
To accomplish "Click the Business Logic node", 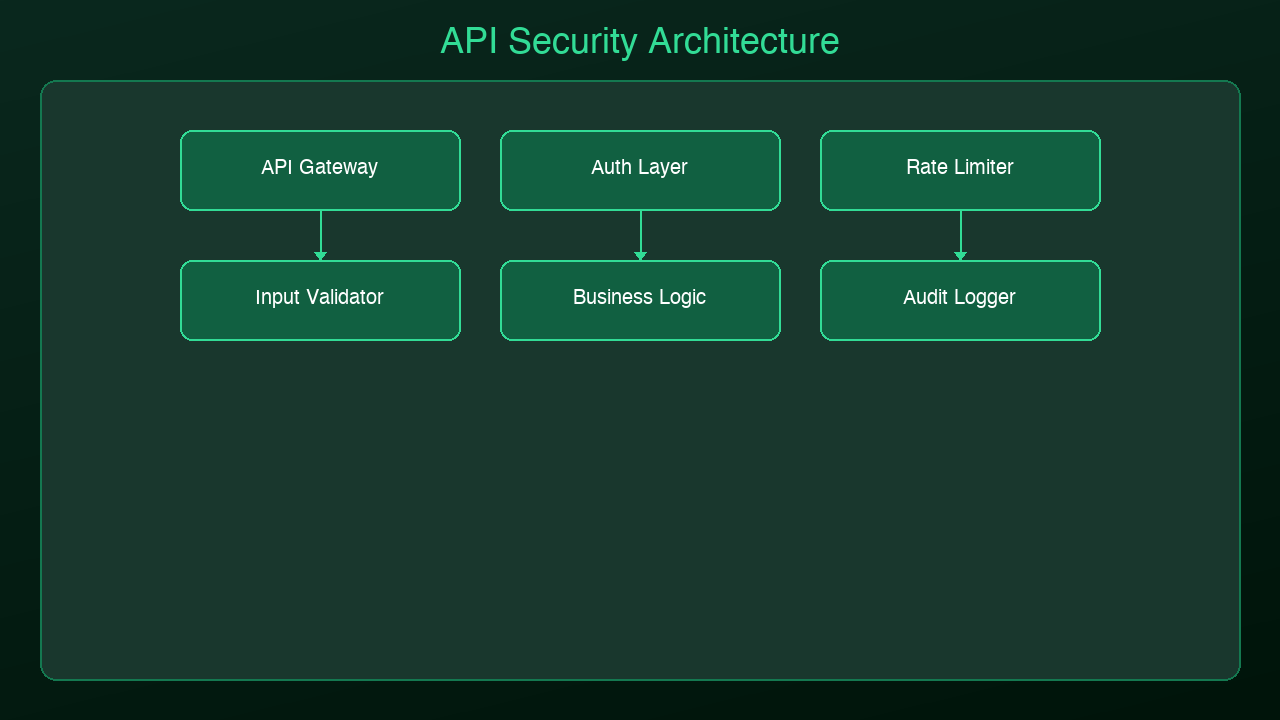I will (x=640, y=299).
